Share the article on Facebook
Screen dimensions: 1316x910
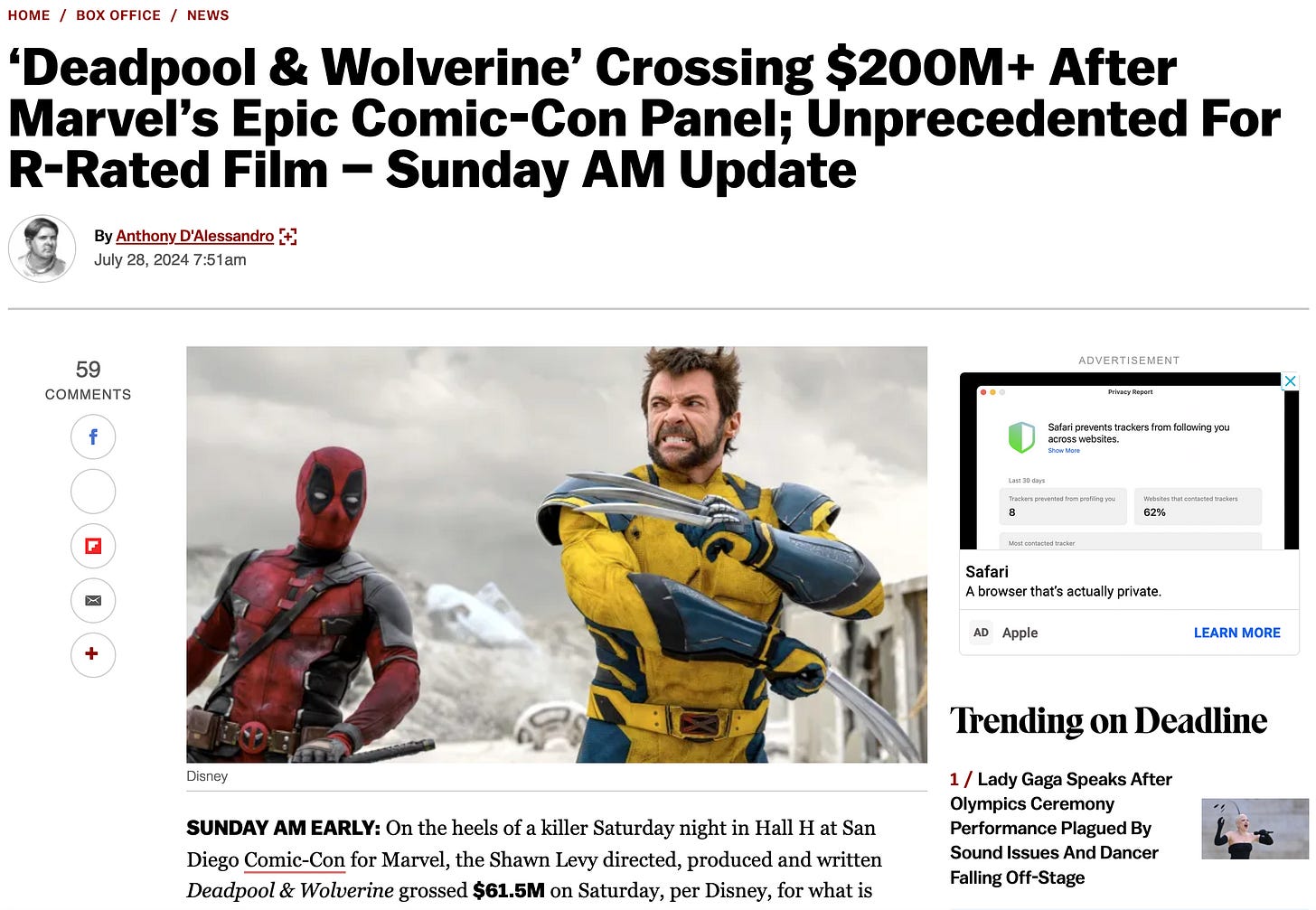(93, 437)
